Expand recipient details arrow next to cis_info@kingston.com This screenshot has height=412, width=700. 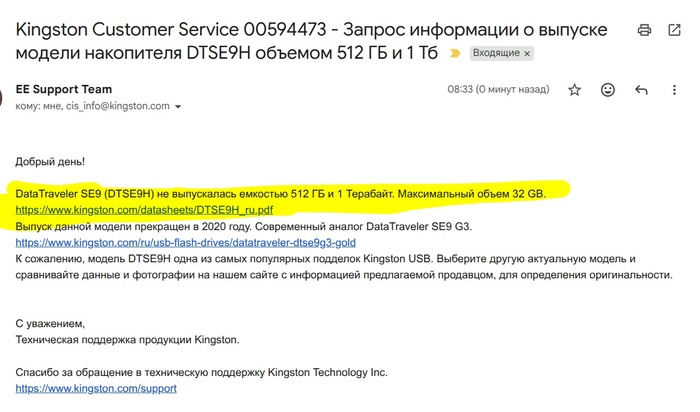pos(178,106)
